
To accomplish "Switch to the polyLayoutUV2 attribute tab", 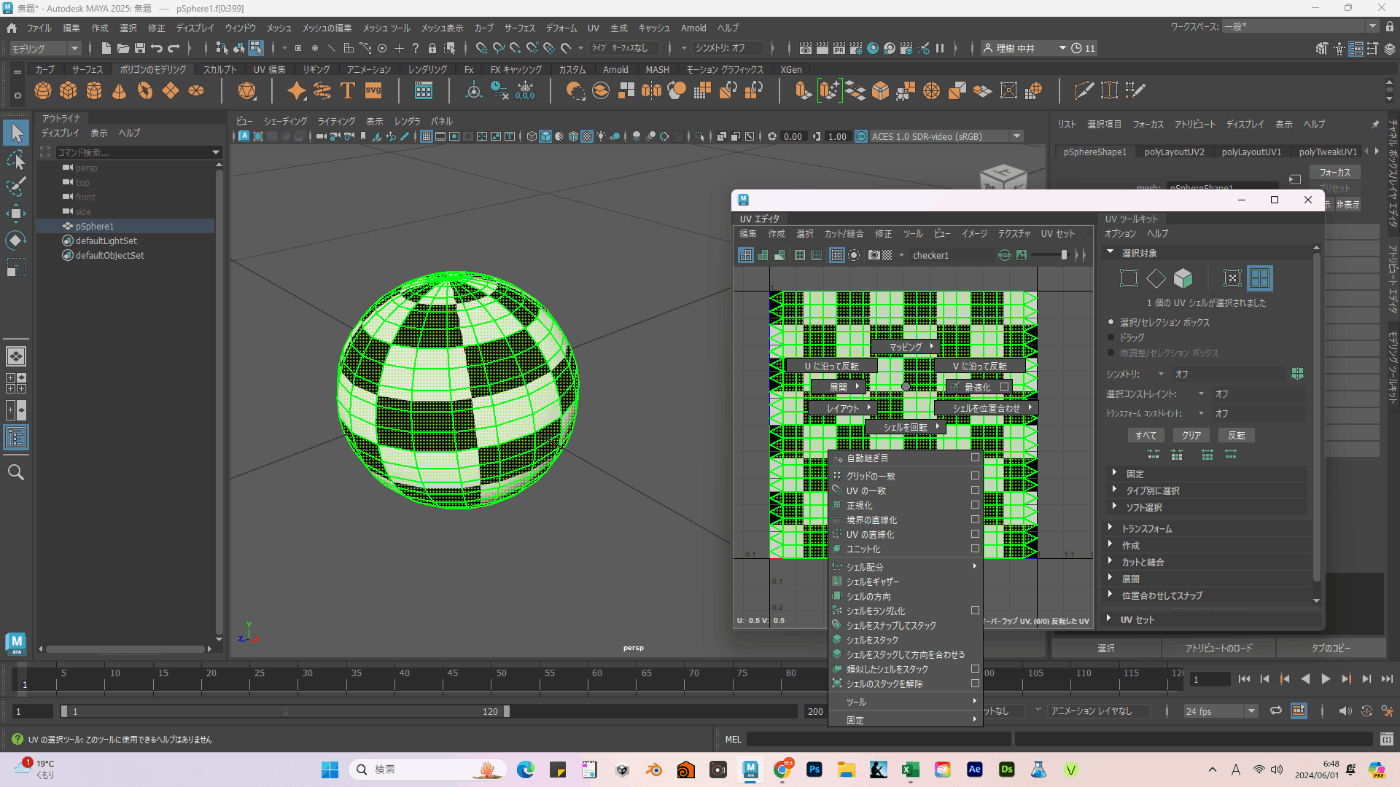I will tap(1176, 152).
